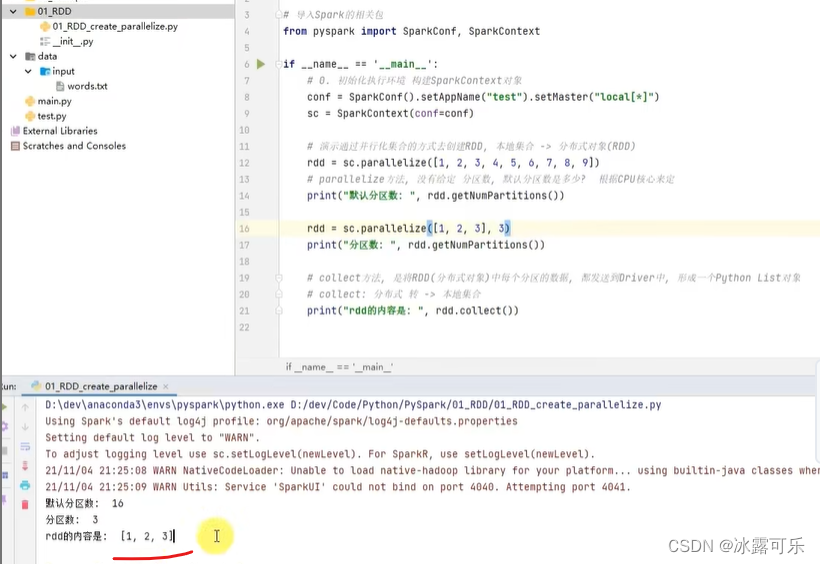This screenshot has width=820, height=564.
Task: Click the test.py Python file icon
Action: click(x=30, y=116)
